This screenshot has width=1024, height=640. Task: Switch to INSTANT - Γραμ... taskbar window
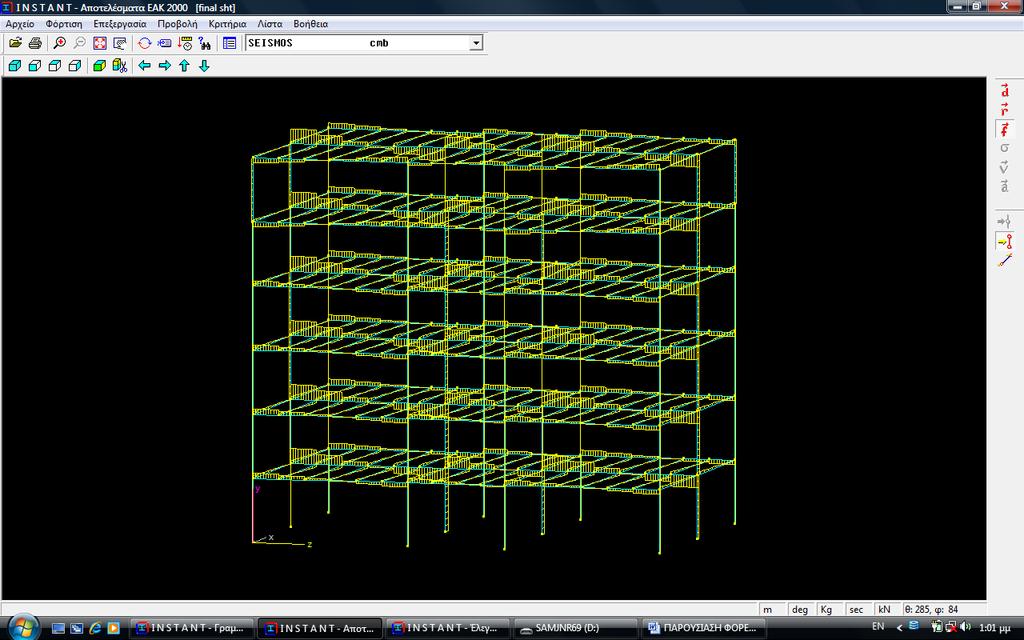[x=191, y=628]
